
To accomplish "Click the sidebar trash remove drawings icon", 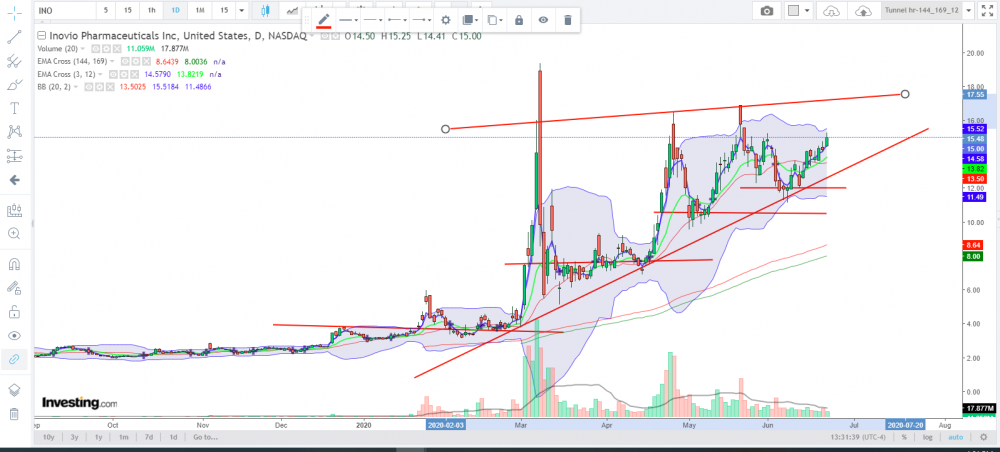I will click(x=13, y=414).
